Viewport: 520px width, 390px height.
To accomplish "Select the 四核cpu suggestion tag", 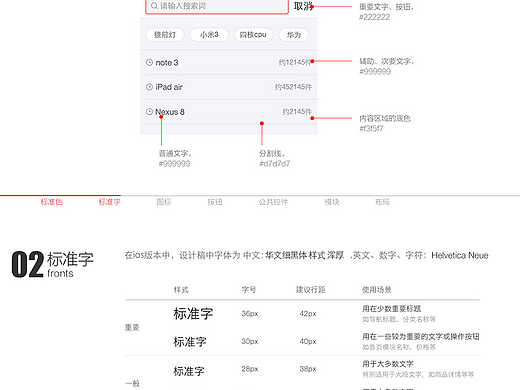I will [x=253, y=35].
